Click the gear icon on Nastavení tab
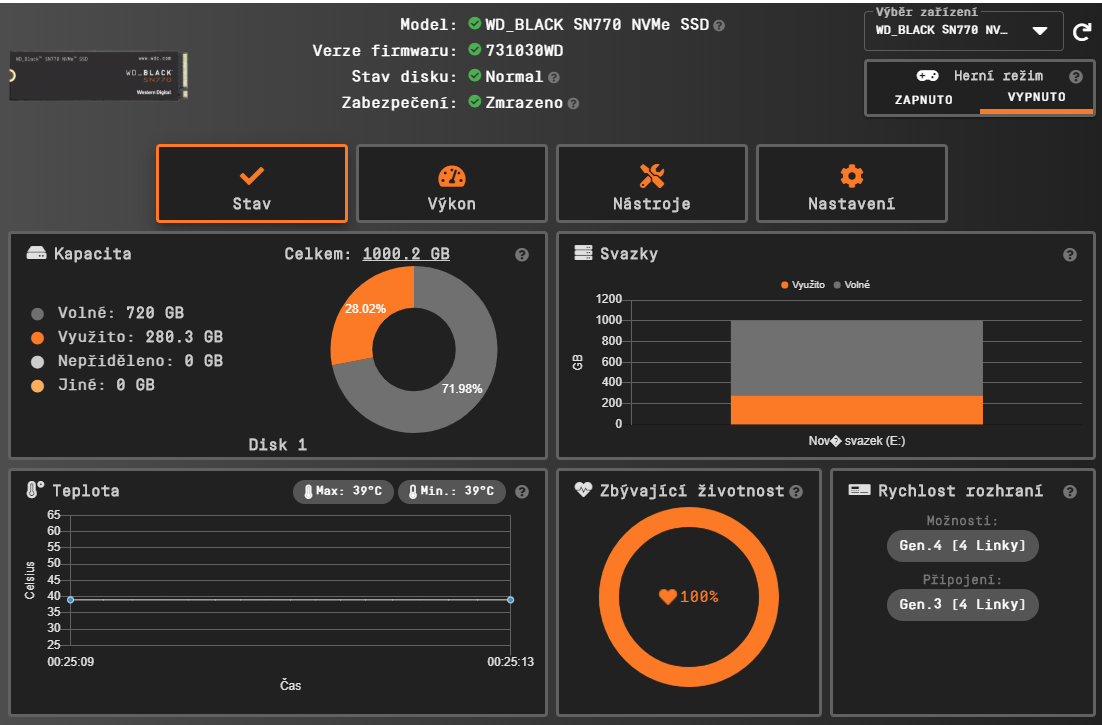 851,176
